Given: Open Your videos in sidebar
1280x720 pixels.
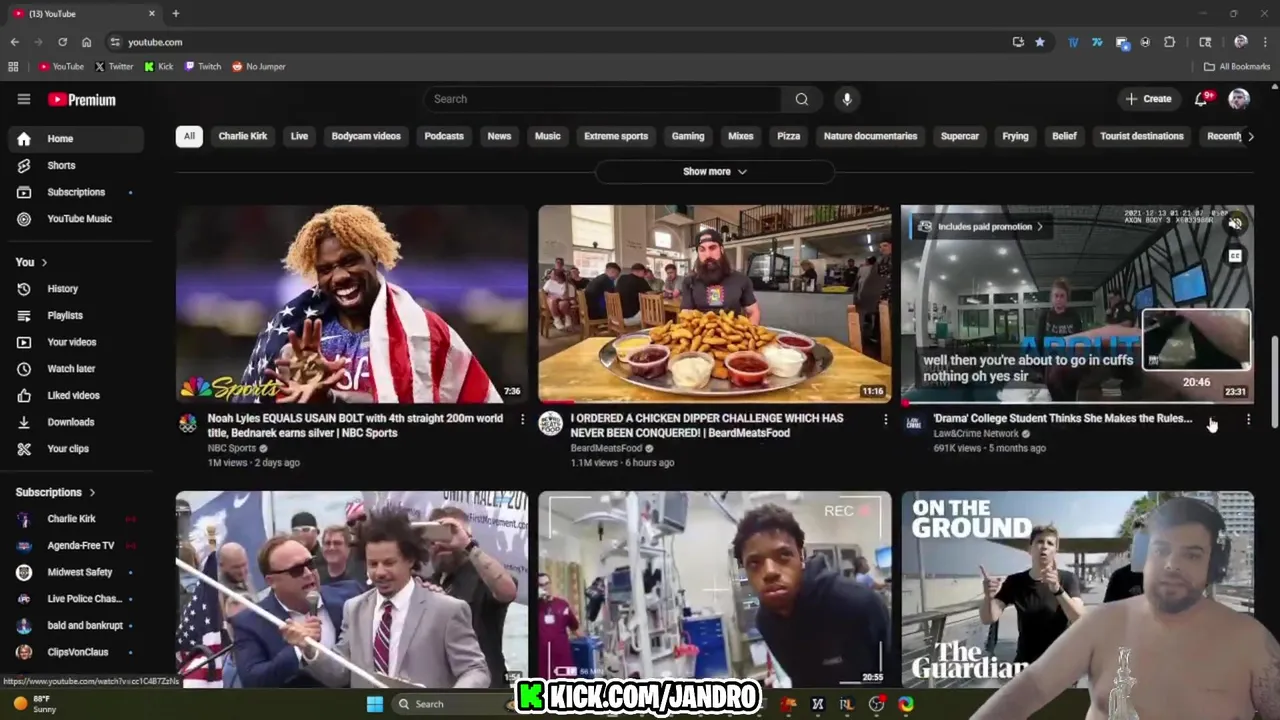Looking at the screenshot, I should coord(76,342).
